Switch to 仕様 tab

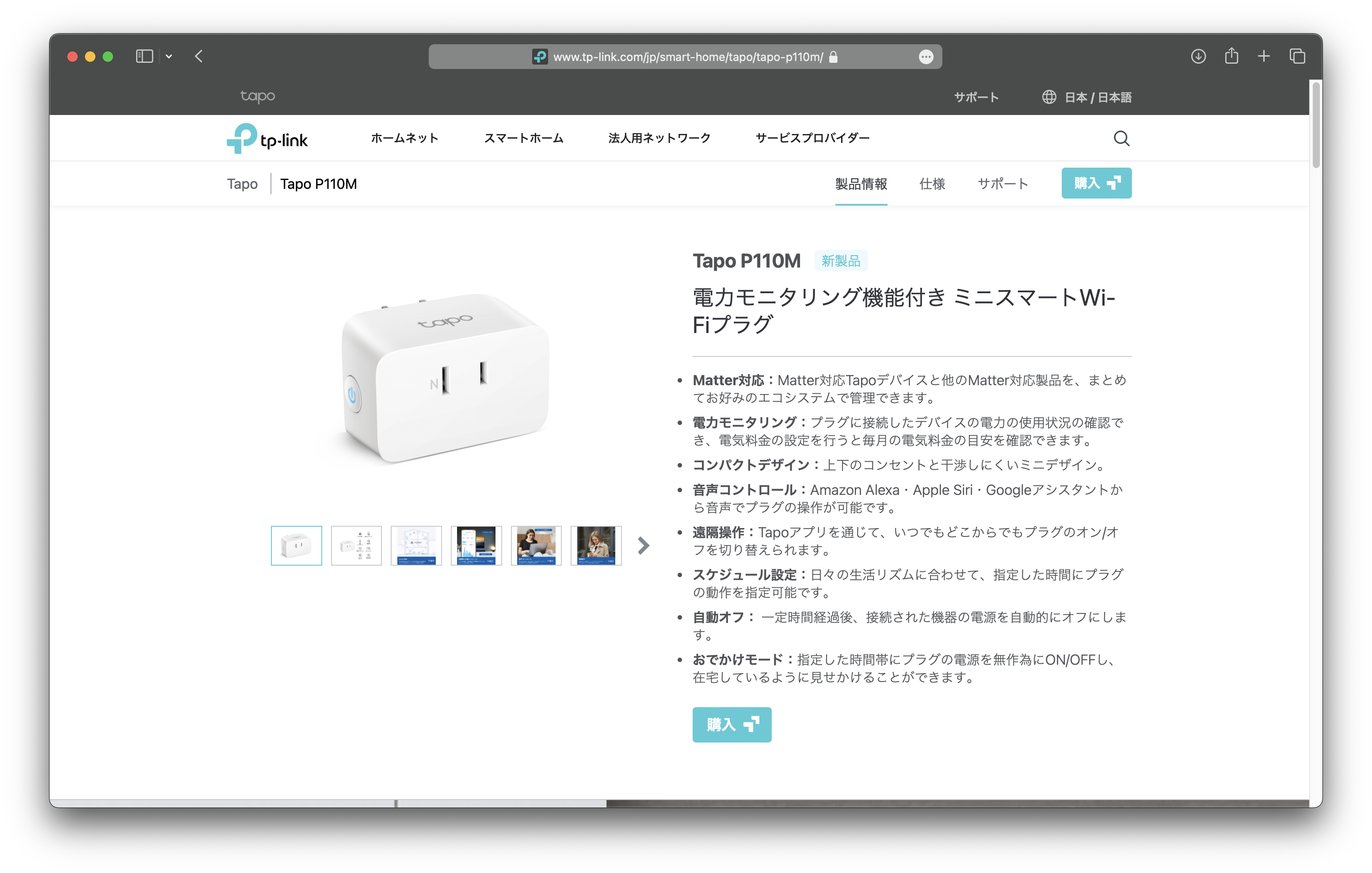tap(932, 184)
